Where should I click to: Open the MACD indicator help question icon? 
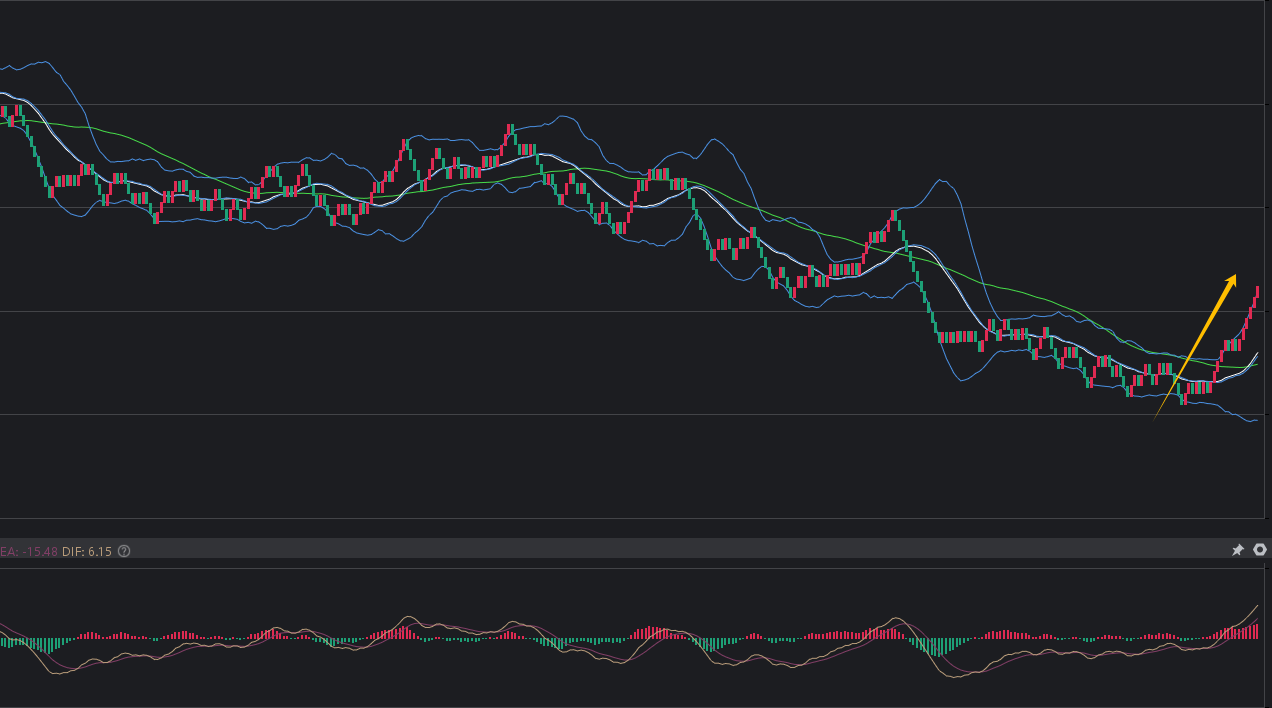(x=124, y=551)
